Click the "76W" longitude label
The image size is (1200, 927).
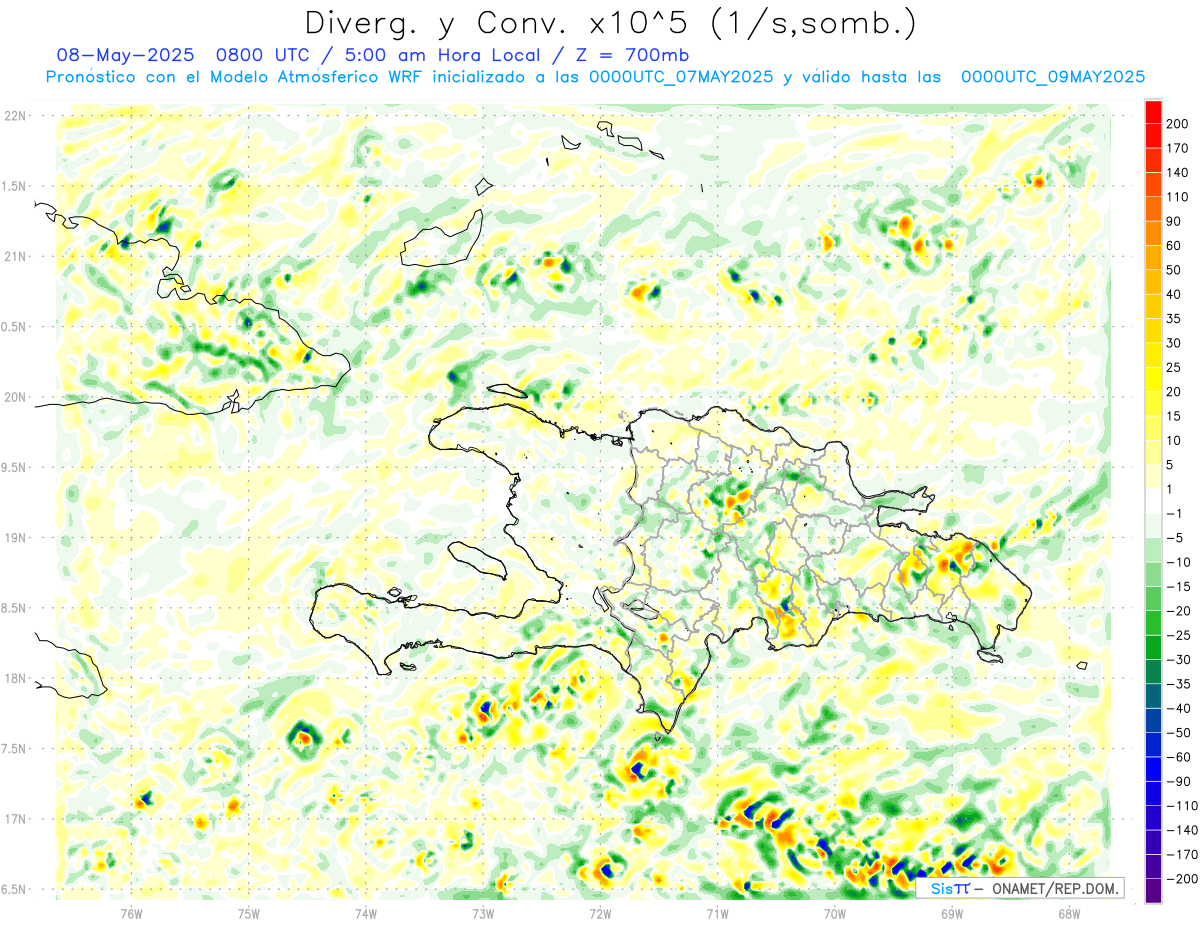click(x=131, y=913)
